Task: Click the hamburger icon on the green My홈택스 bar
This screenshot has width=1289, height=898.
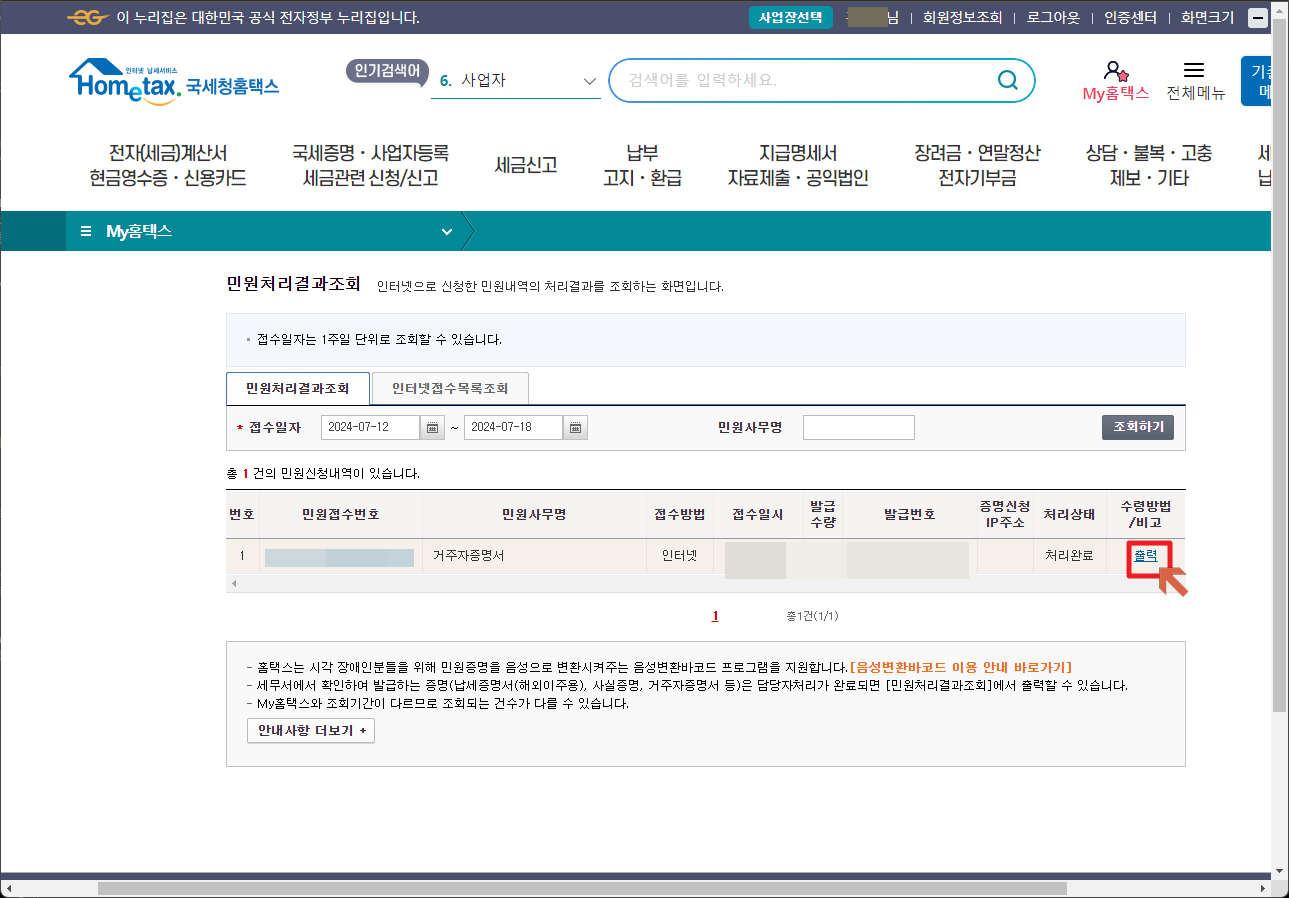Action: [x=85, y=229]
